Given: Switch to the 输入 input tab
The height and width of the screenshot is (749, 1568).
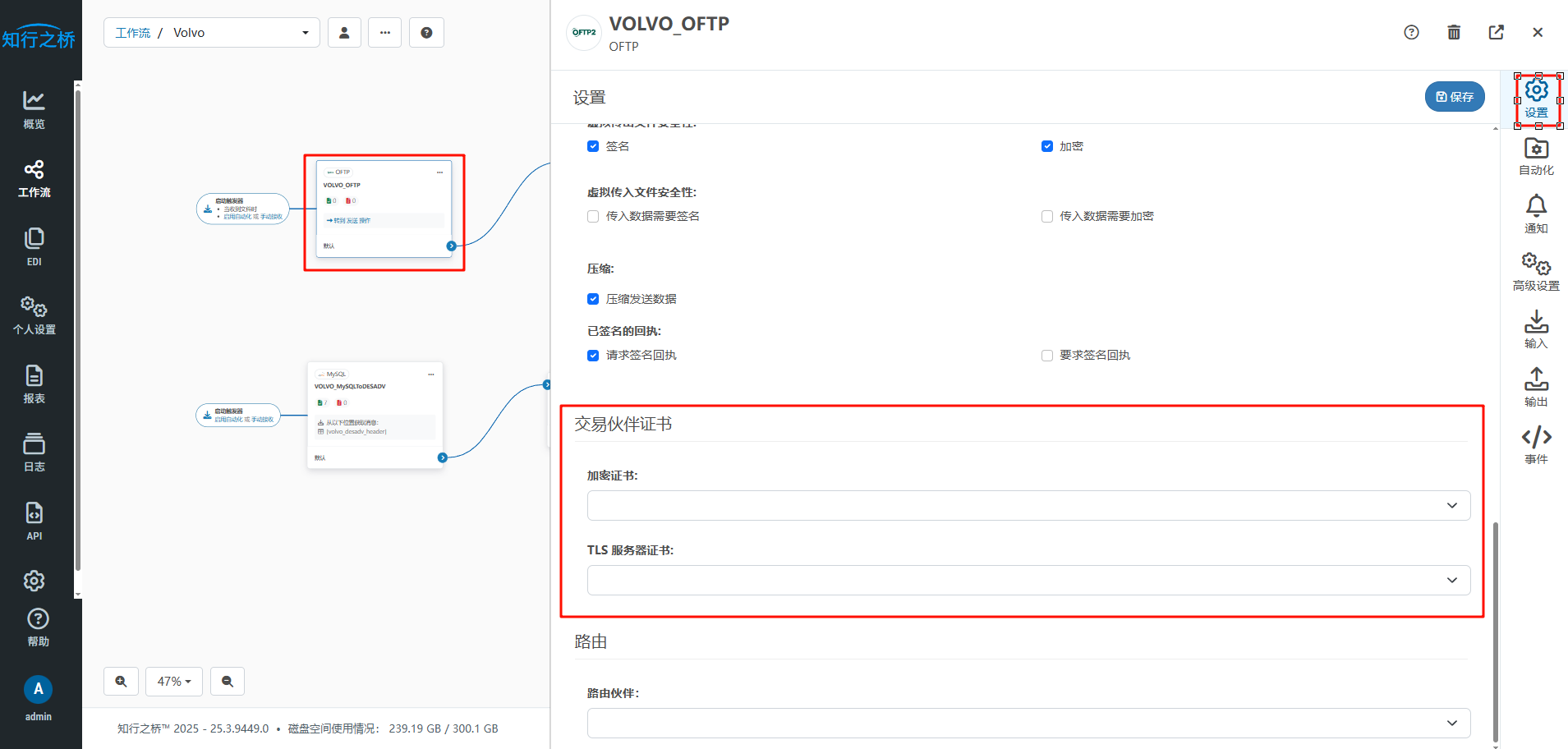Looking at the screenshot, I should (x=1535, y=329).
